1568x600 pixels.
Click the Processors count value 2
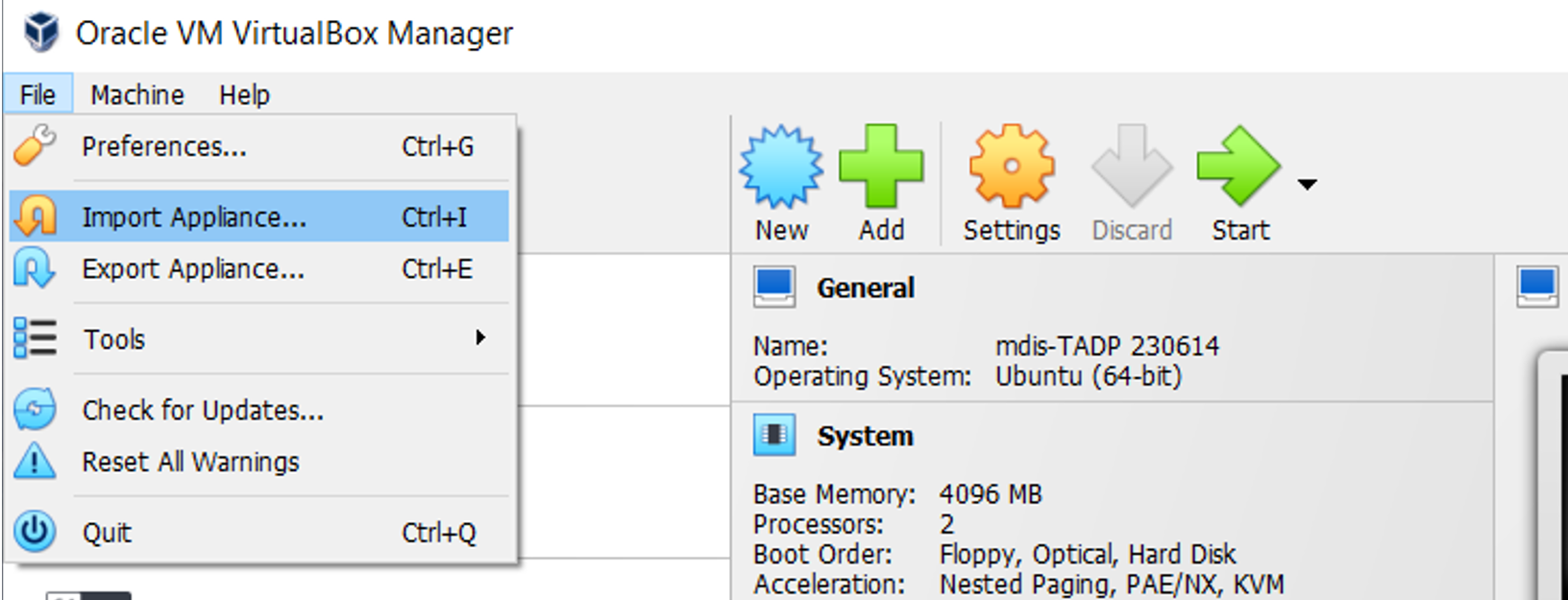947,524
